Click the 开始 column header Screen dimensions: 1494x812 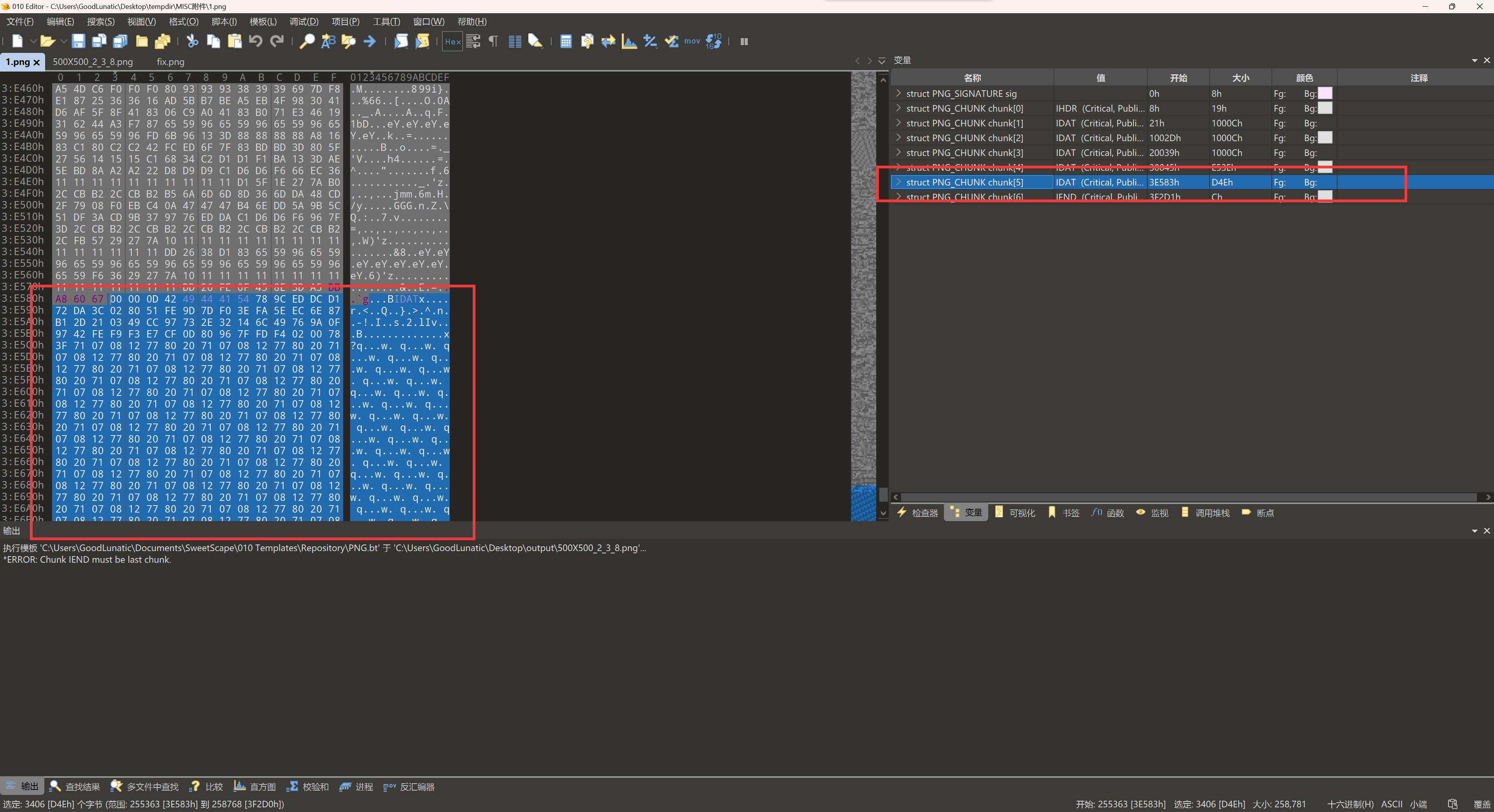tap(1178, 78)
